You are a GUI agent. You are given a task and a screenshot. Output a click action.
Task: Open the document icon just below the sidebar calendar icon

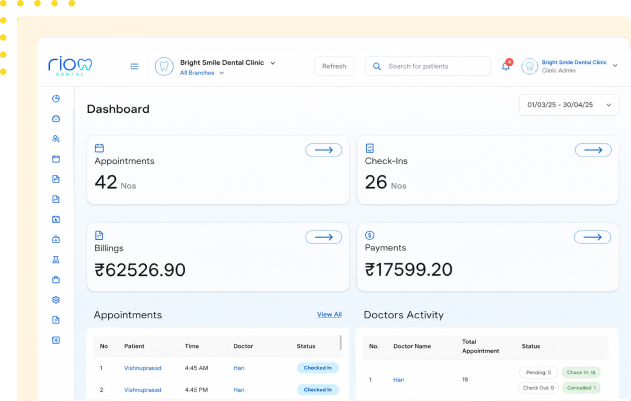click(56, 179)
